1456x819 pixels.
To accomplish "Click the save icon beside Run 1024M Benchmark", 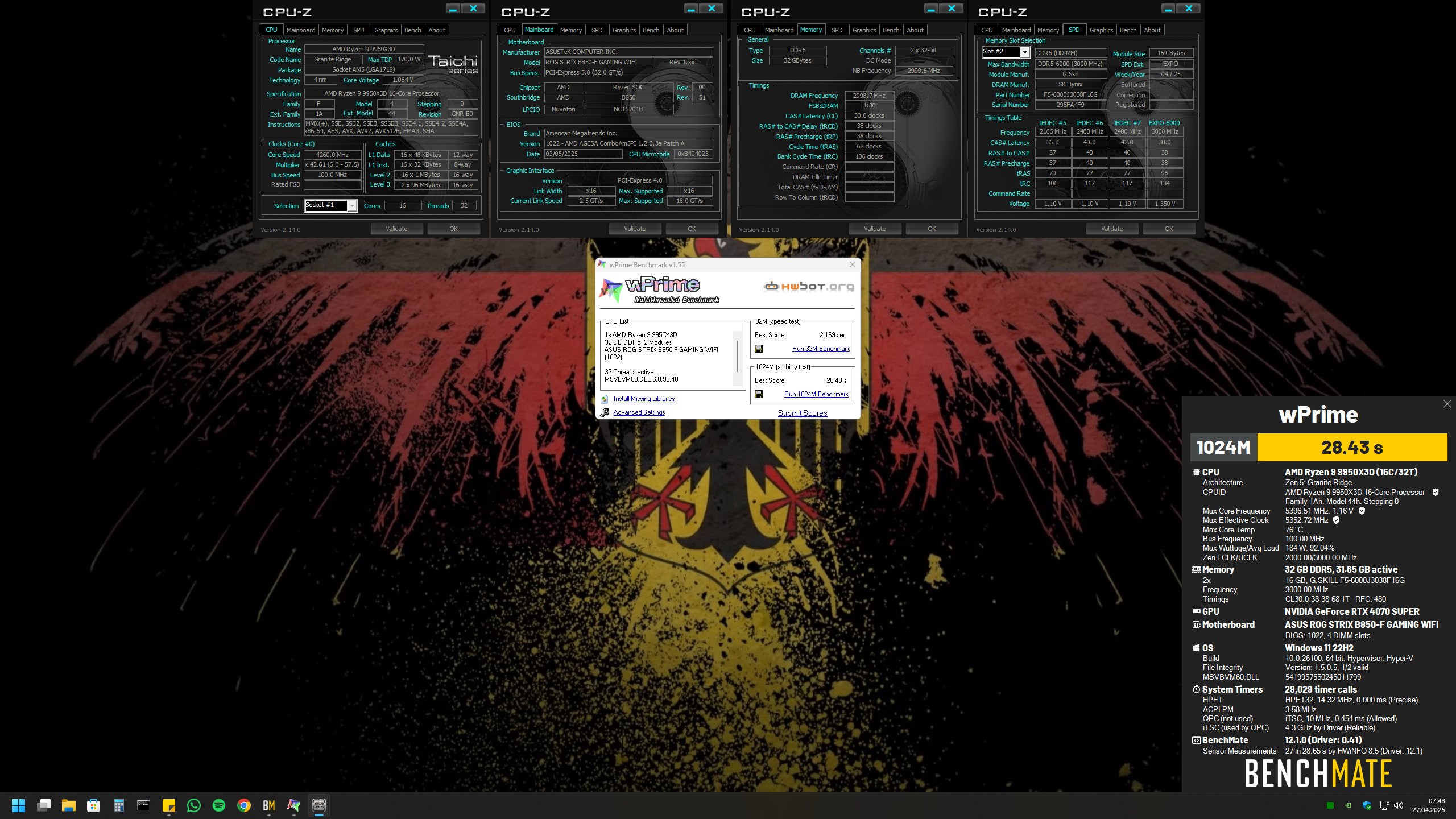I will [759, 394].
